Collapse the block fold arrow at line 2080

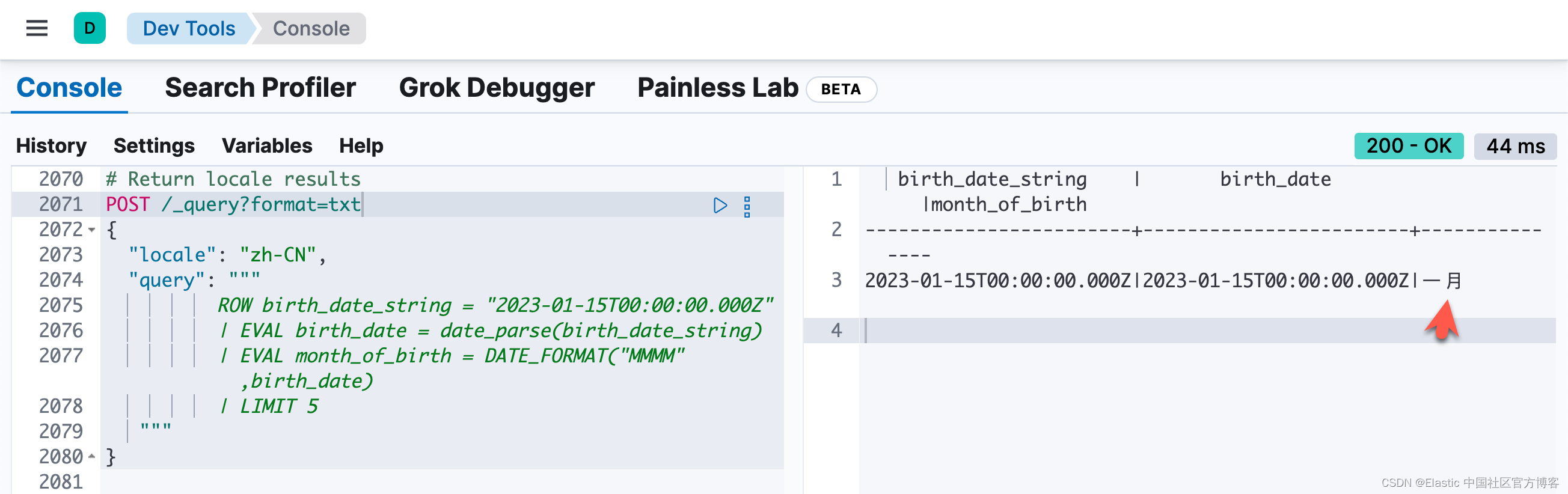click(92, 456)
